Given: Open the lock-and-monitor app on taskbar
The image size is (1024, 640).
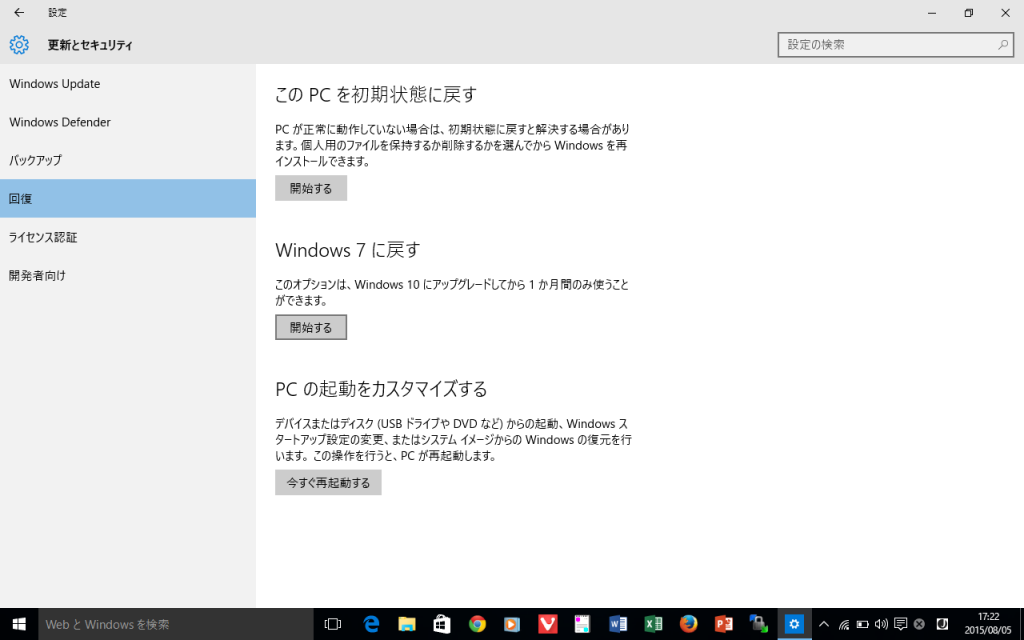Looking at the screenshot, I should click(x=759, y=624).
